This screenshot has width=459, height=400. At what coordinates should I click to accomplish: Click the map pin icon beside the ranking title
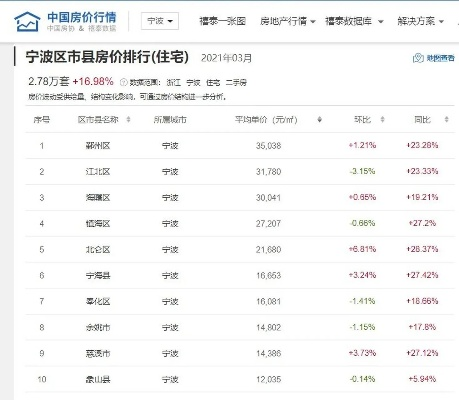coord(418,58)
